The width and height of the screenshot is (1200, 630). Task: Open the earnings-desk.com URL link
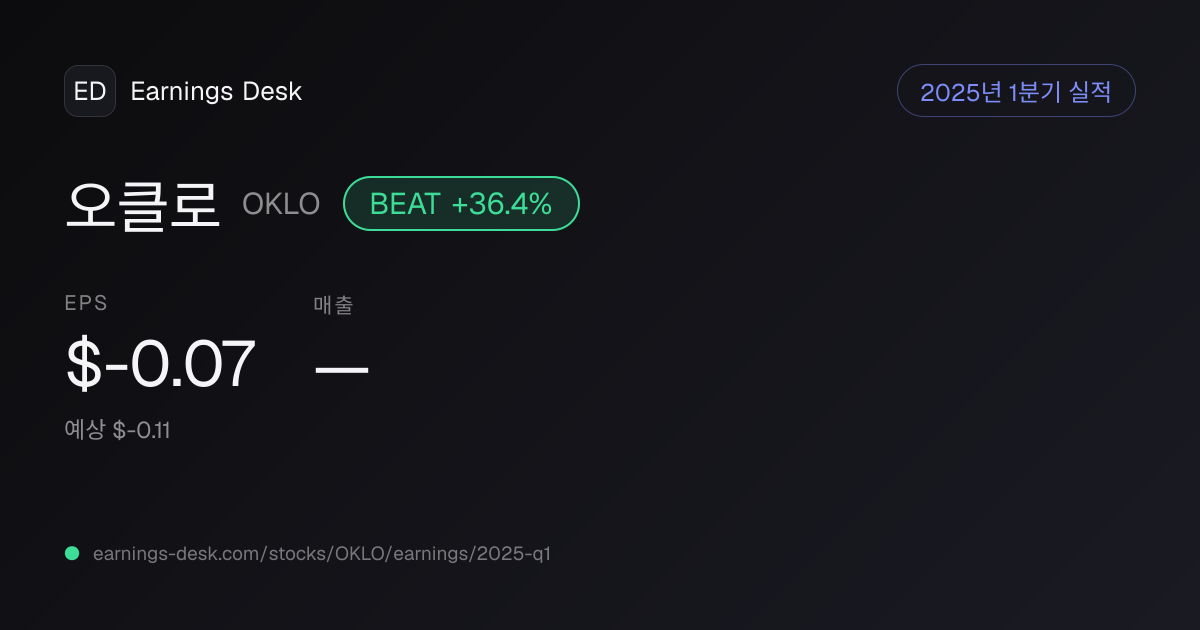[x=322, y=553]
